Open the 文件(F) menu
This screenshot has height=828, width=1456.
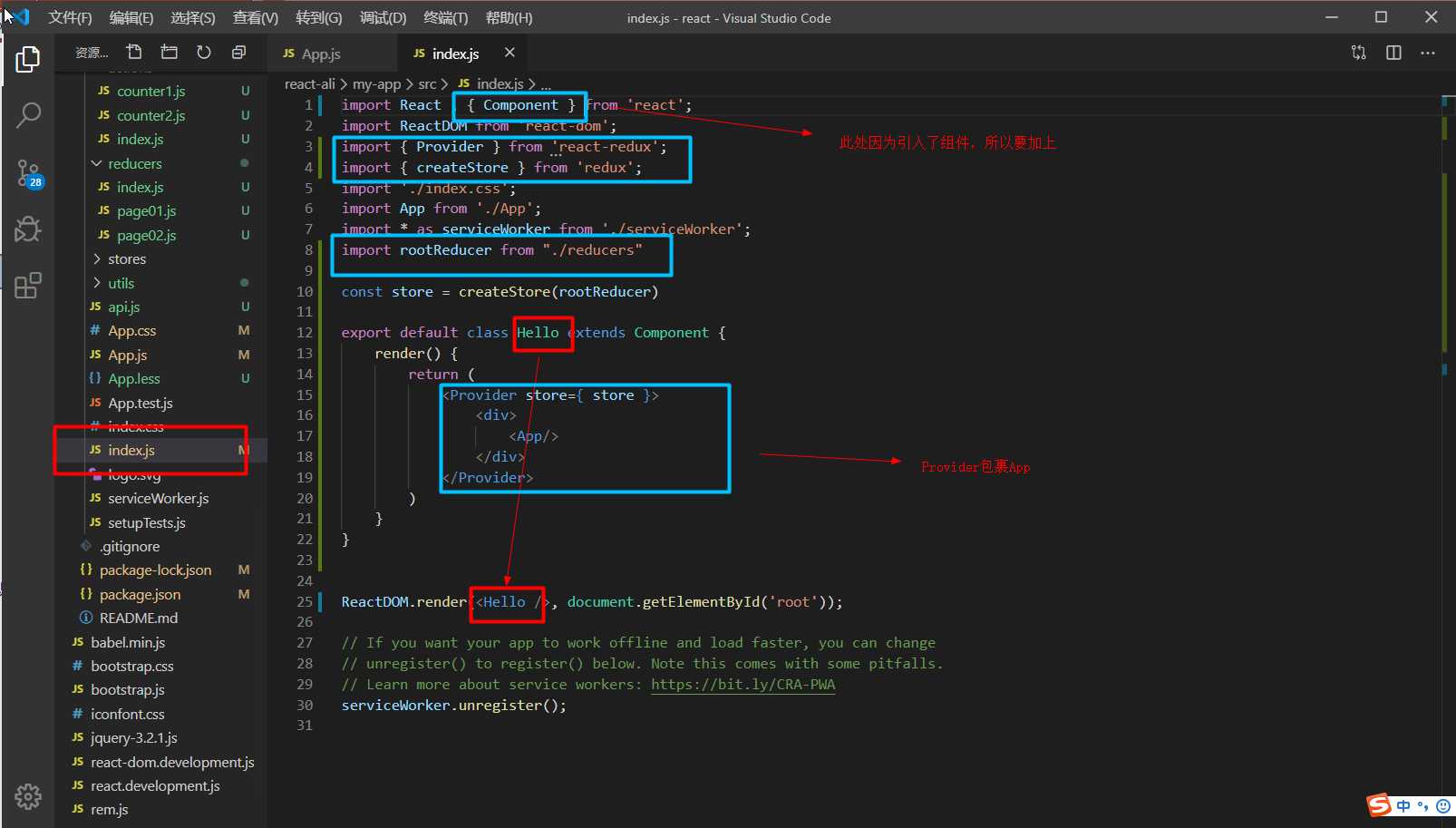pos(70,18)
